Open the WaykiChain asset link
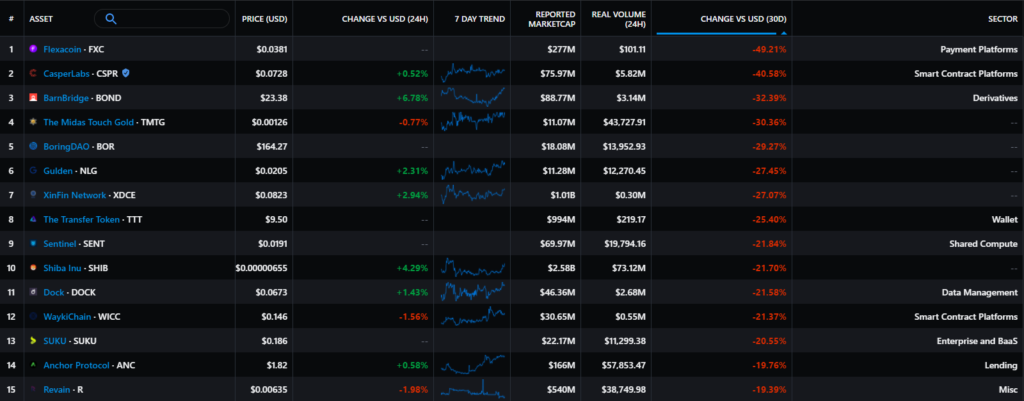 [x=69, y=317]
